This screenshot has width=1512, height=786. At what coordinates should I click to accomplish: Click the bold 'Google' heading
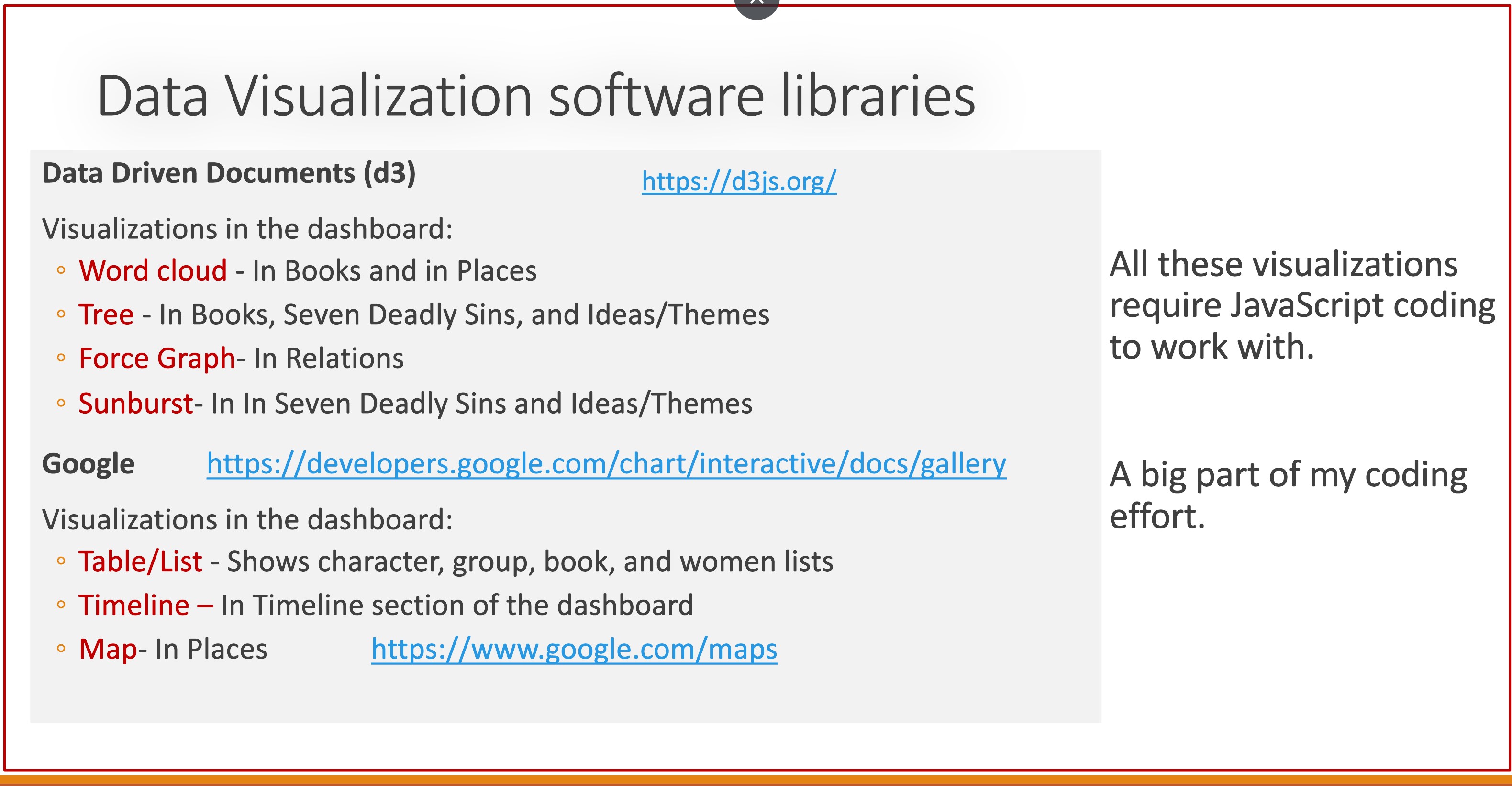[x=89, y=464]
